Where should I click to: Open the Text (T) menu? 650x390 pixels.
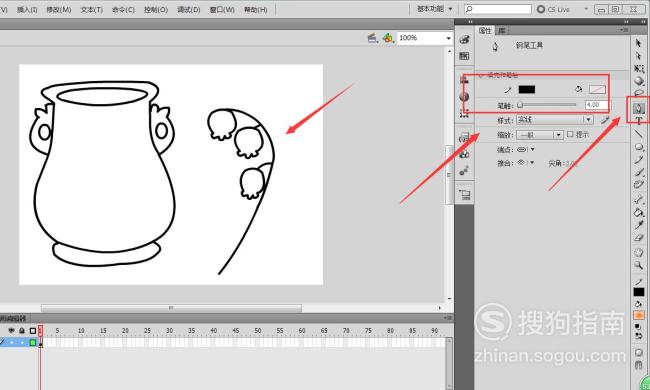tap(92, 10)
